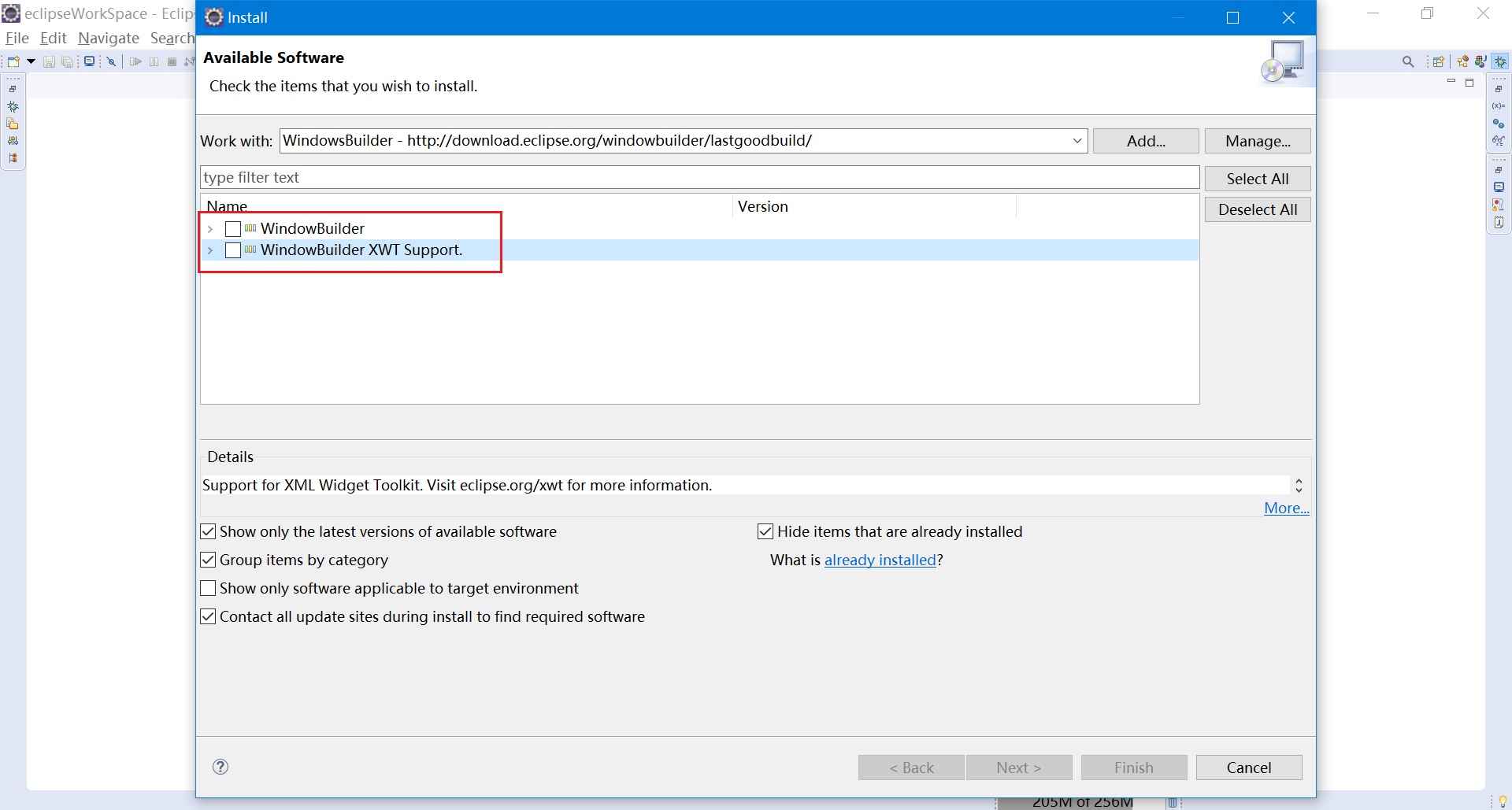Enable Show only software applicable to target environment
This screenshot has height=810, width=1512.
(x=208, y=588)
